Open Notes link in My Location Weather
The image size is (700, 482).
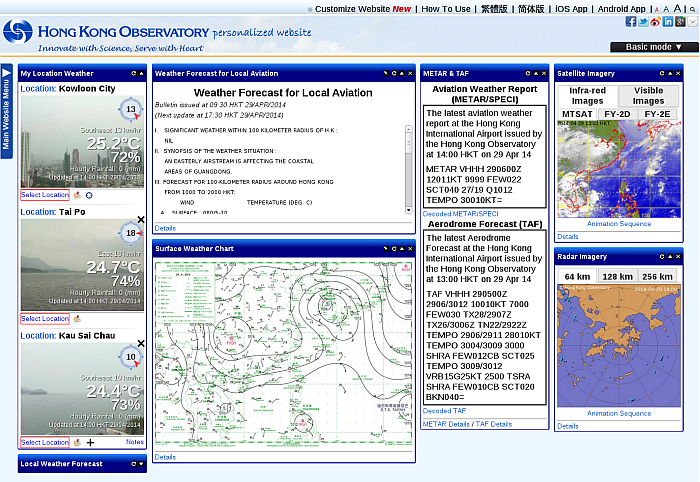click(x=135, y=442)
